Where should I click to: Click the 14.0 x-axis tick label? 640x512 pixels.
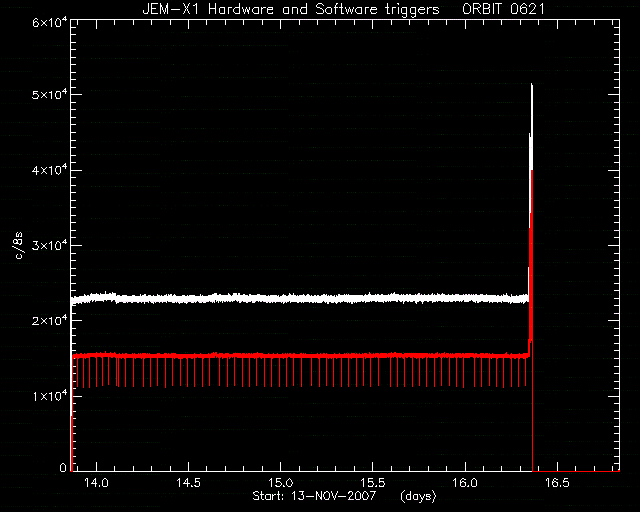tap(96, 483)
